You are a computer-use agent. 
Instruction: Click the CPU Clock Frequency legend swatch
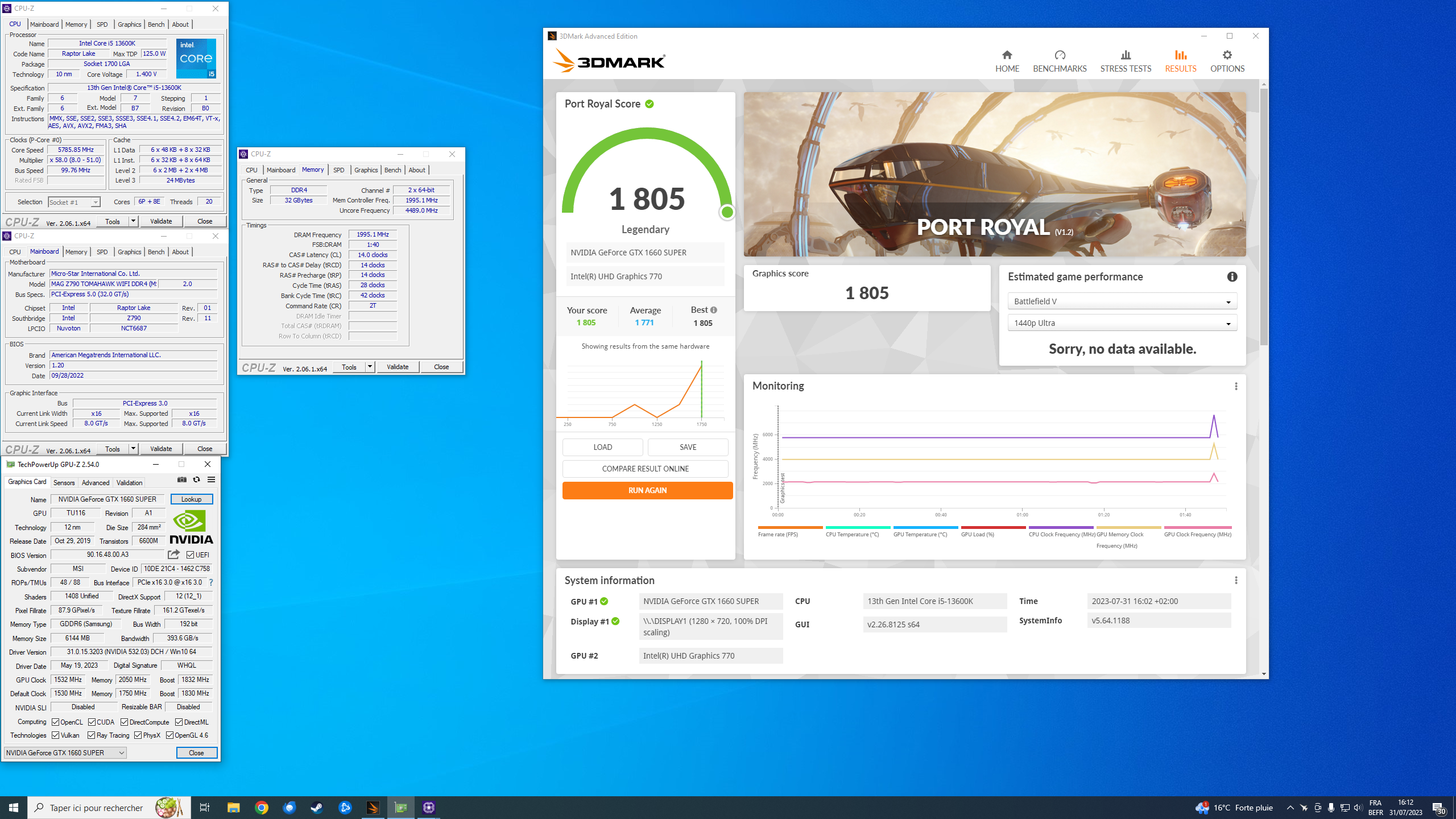coord(1061,528)
